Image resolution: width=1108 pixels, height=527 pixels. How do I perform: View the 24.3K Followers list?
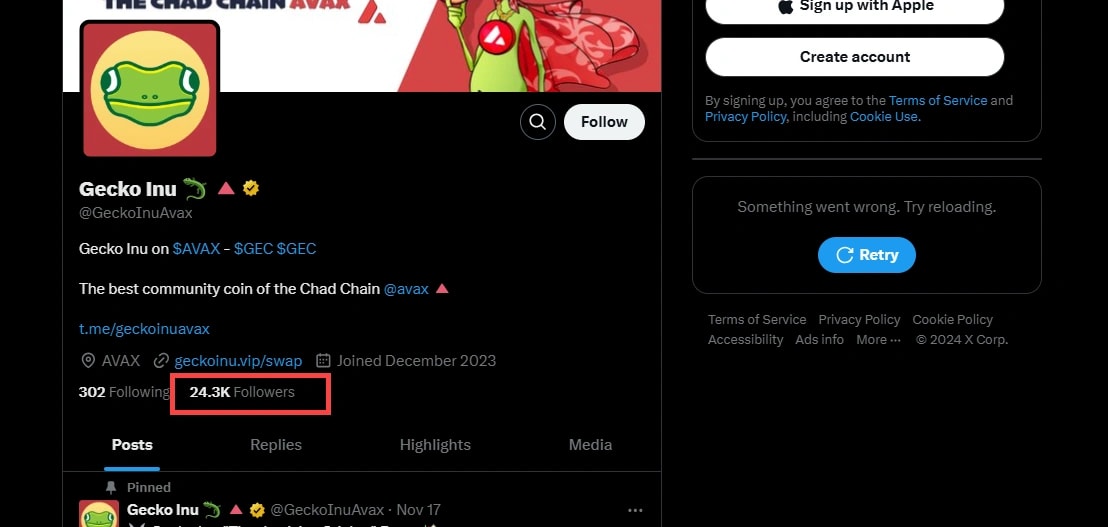click(x=242, y=392)
